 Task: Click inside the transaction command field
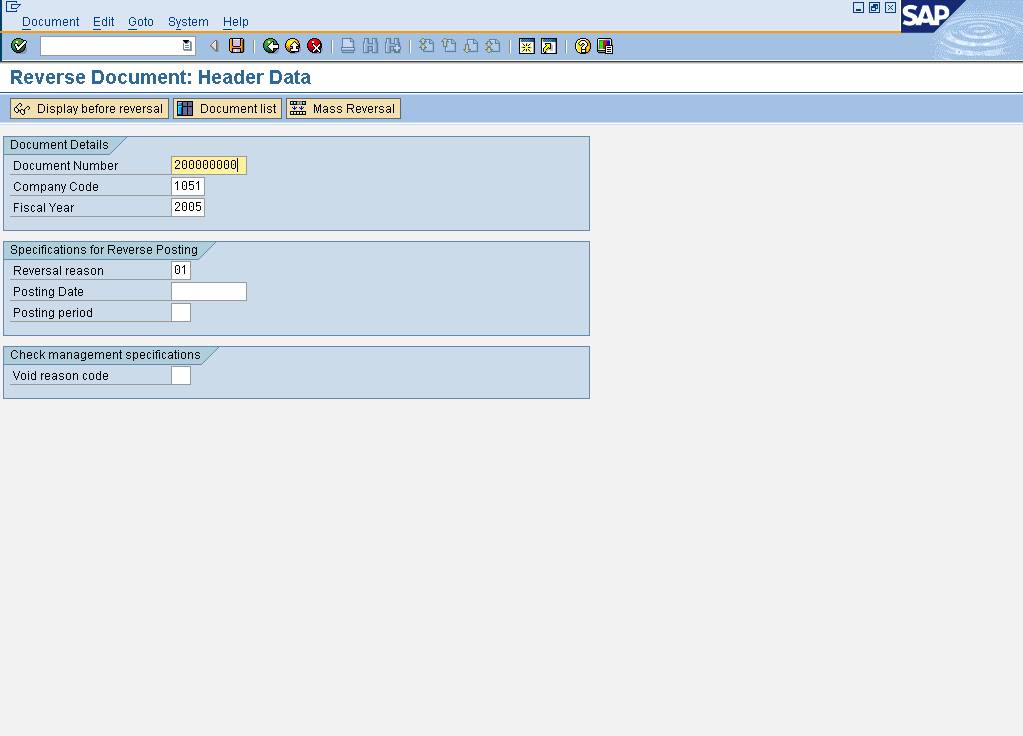click(x=111, y=46)
